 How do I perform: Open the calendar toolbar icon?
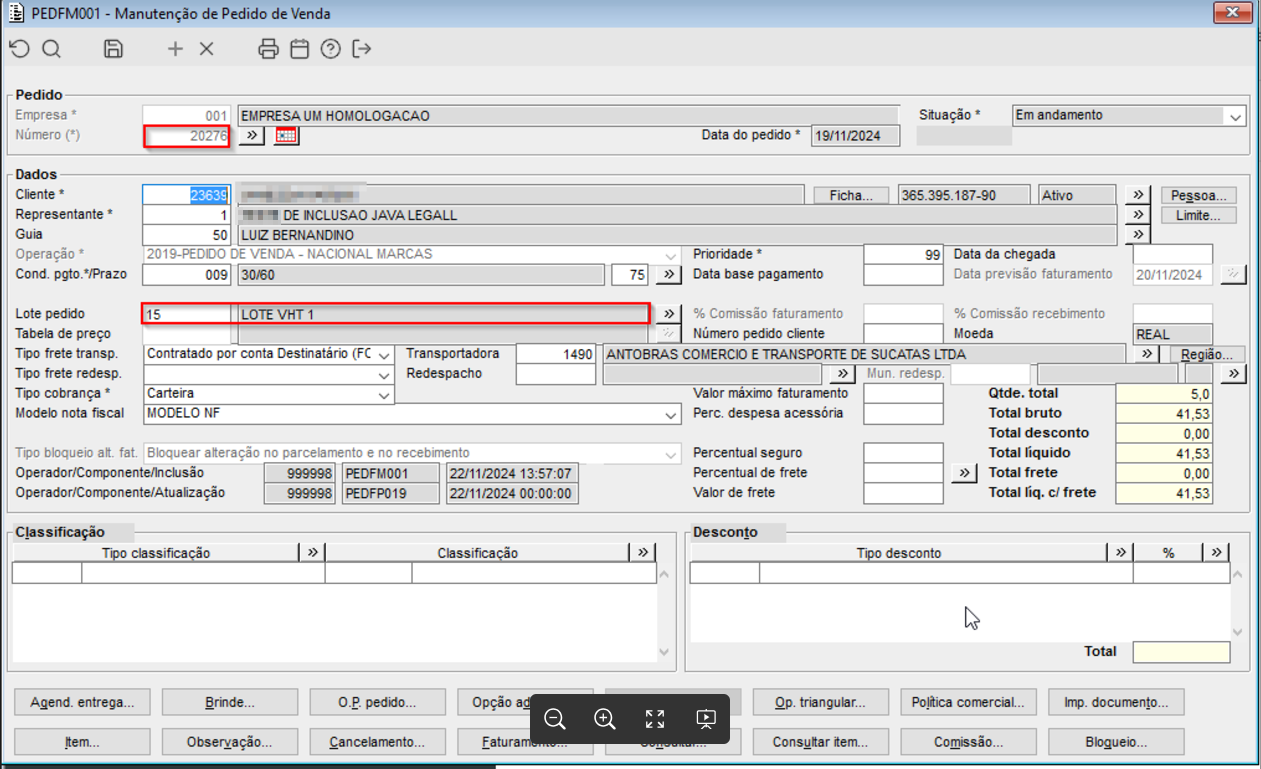pos(299,49)
